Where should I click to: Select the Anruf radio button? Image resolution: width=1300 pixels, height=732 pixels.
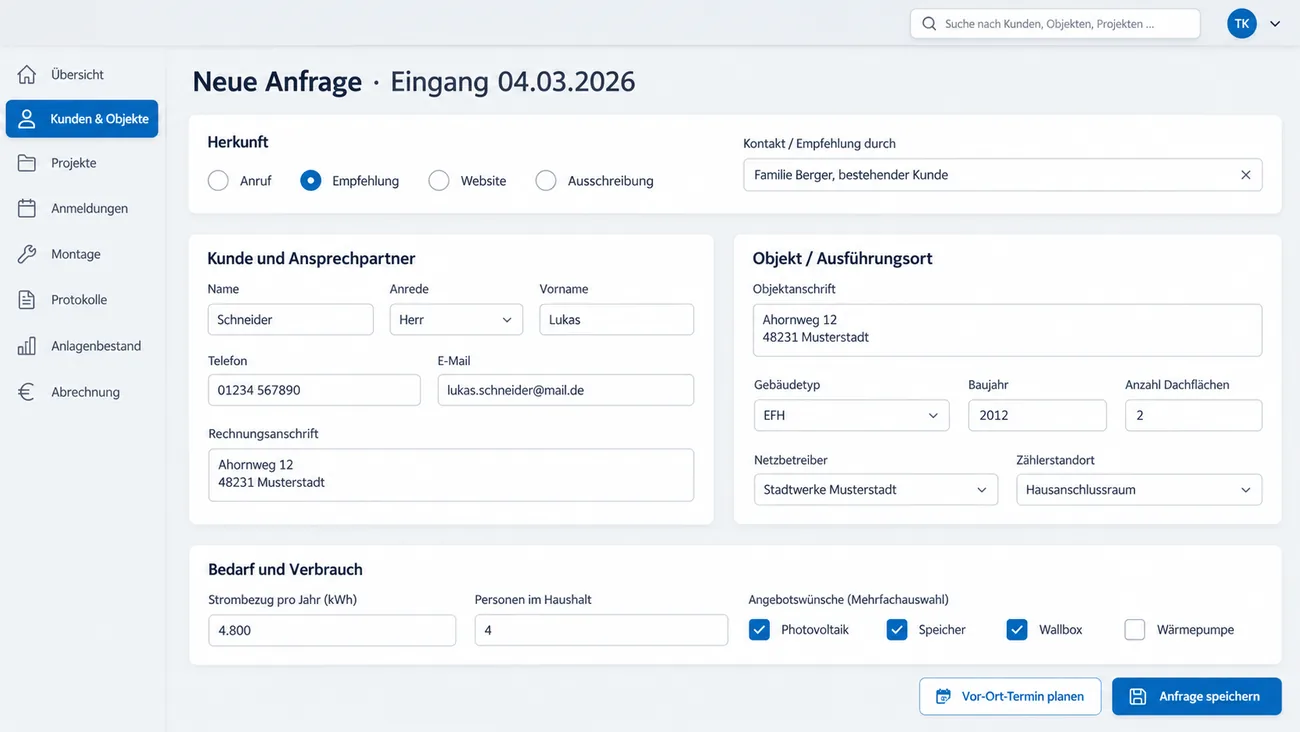[218, 181]
